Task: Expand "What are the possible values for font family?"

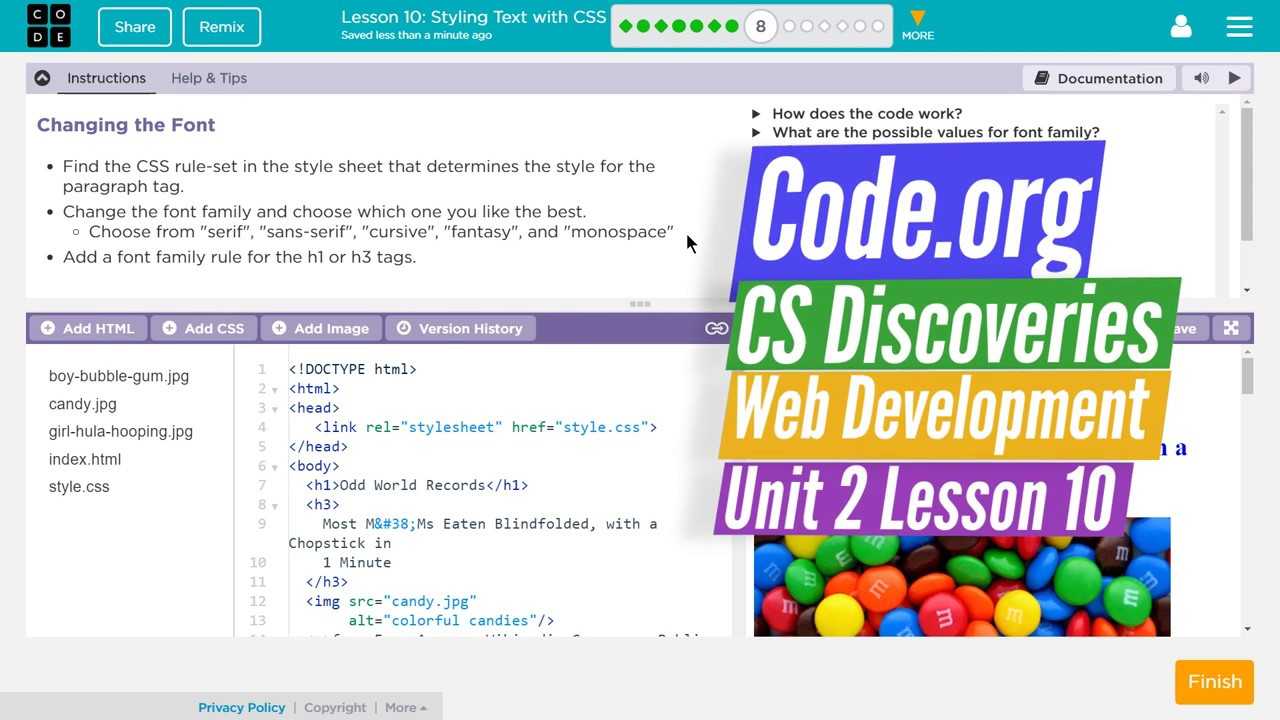Action: tap(925, 133)
